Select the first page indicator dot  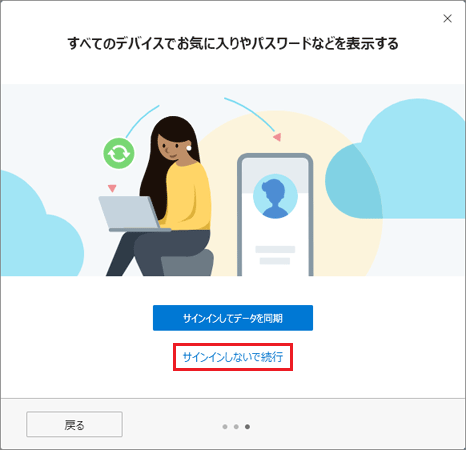[x=225, y=427]
